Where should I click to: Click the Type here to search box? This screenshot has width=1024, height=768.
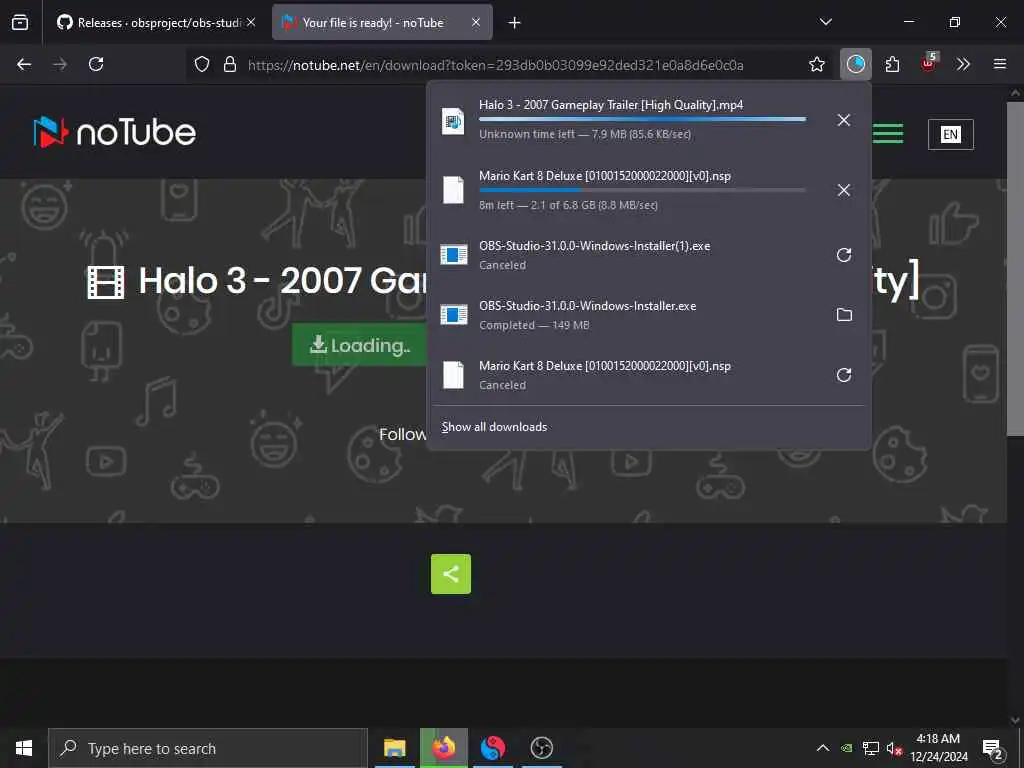(208, 748)
